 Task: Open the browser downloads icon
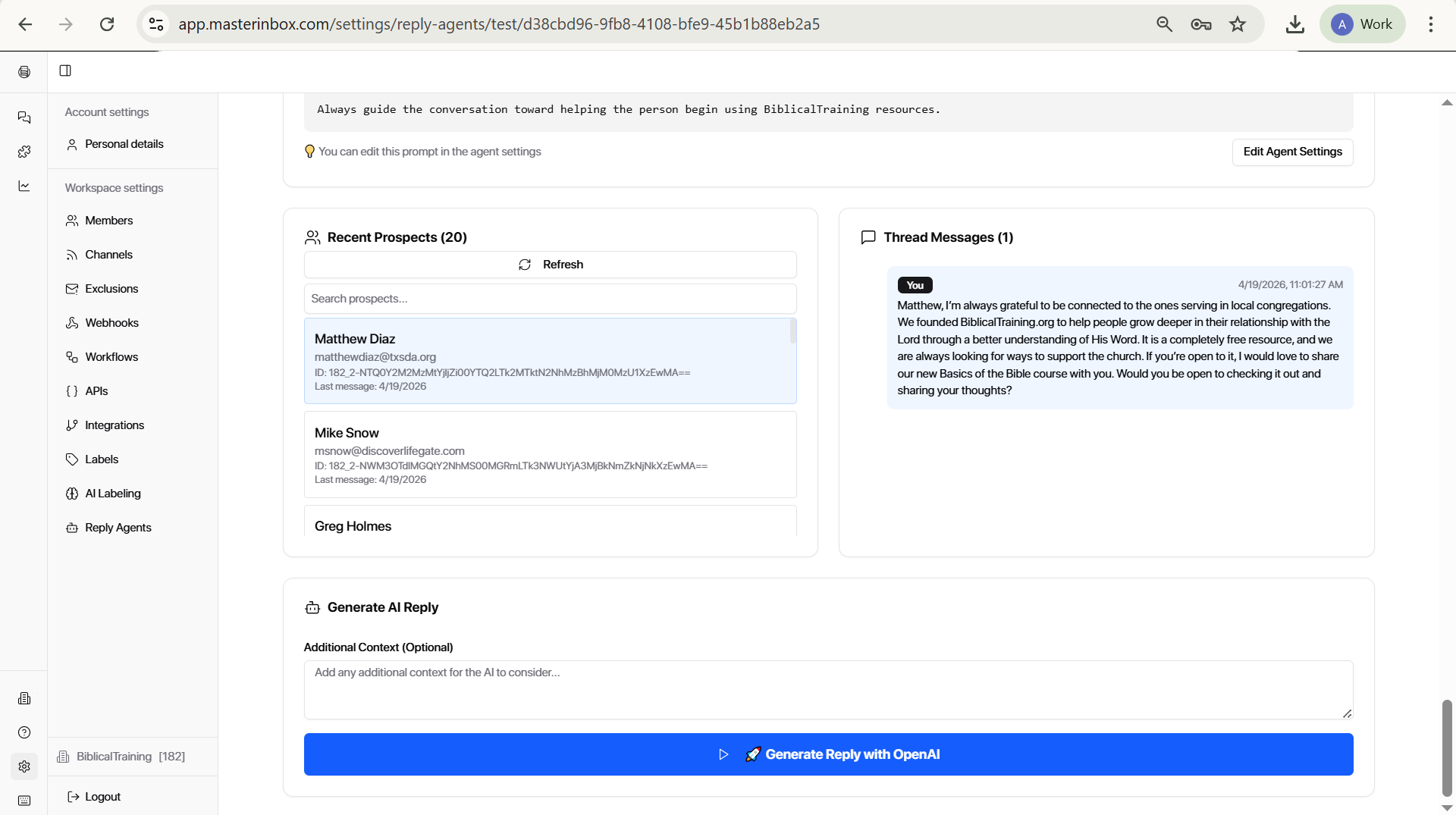(1295, 24)
